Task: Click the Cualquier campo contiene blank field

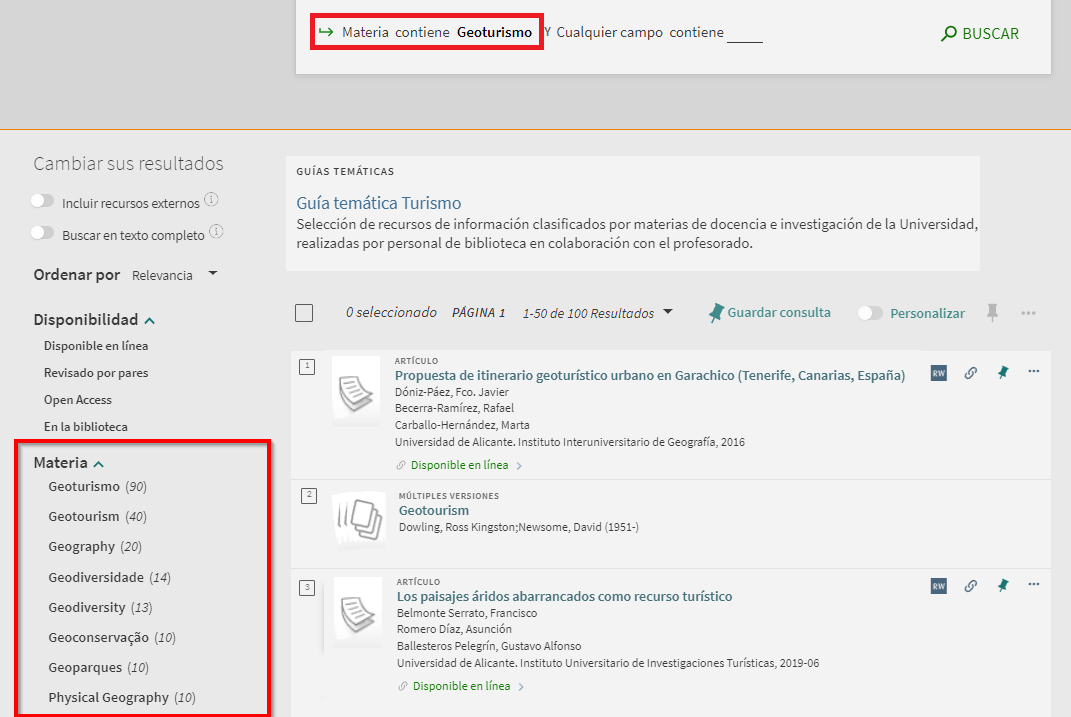Action: tap(744, 34)
